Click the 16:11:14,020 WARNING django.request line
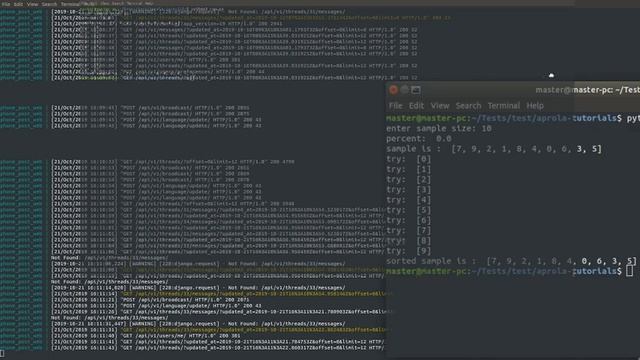The image size is (640, 360). click(x=198, y=288)
